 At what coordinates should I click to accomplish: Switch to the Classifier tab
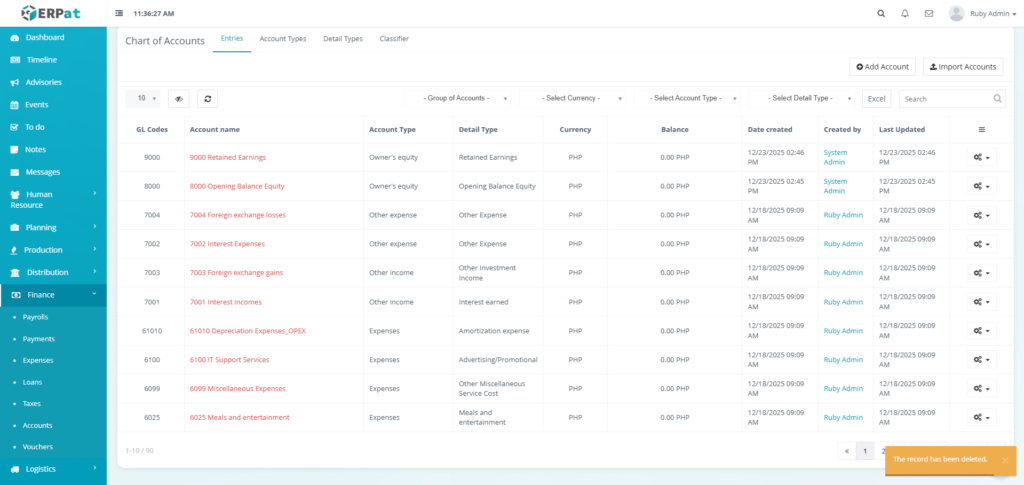point(394,39)
